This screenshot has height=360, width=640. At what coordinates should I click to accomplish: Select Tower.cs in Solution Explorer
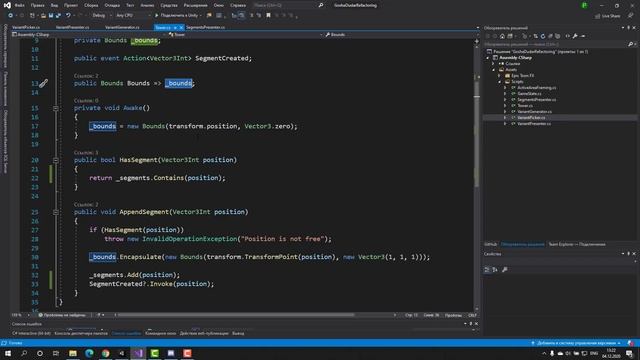click(524, 105)
